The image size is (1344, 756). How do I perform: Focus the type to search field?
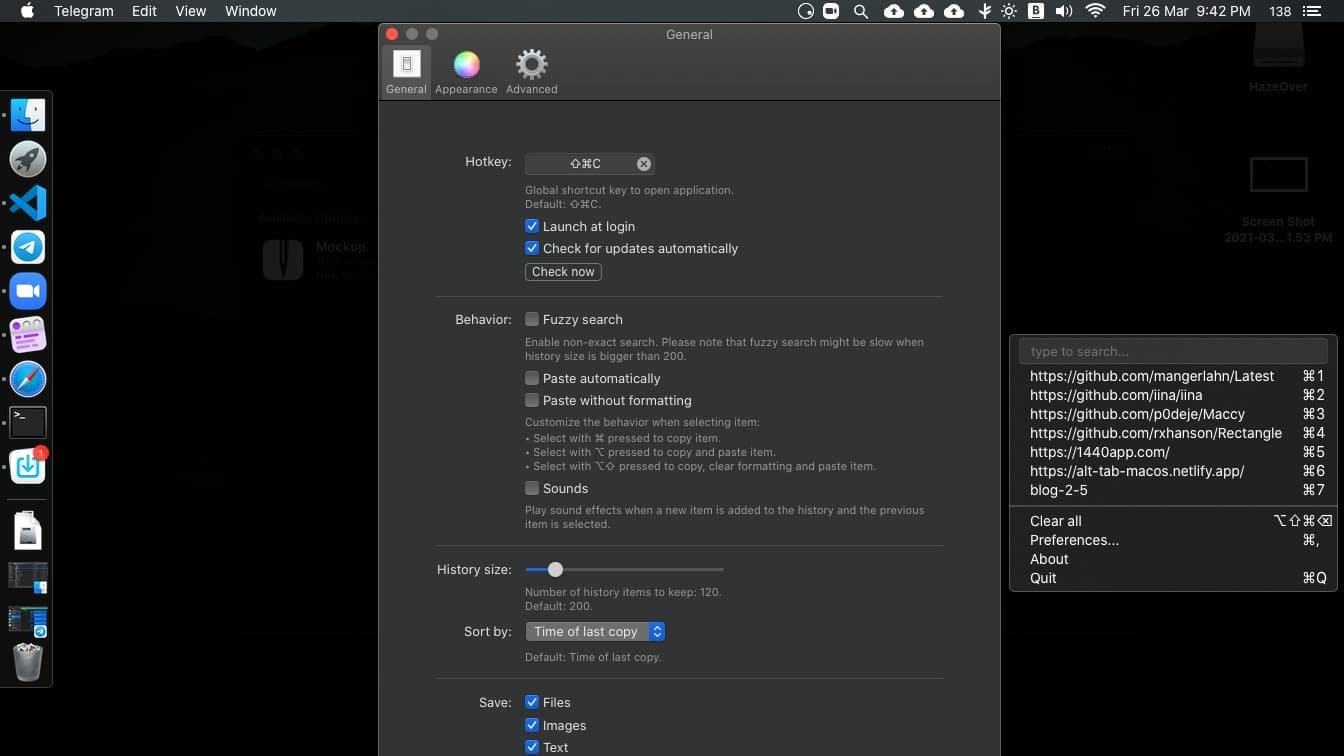[1173, 351]
